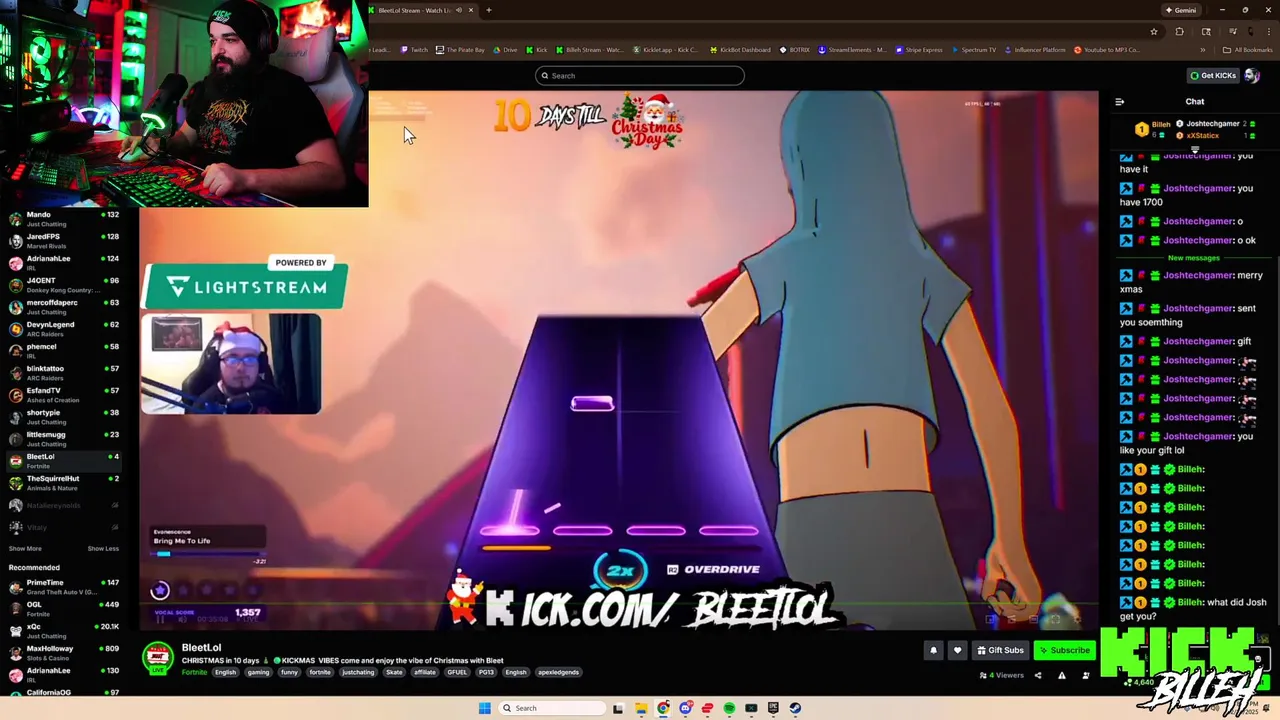
Task: Bookmark this page with star icon
Action: point(1154,32)
